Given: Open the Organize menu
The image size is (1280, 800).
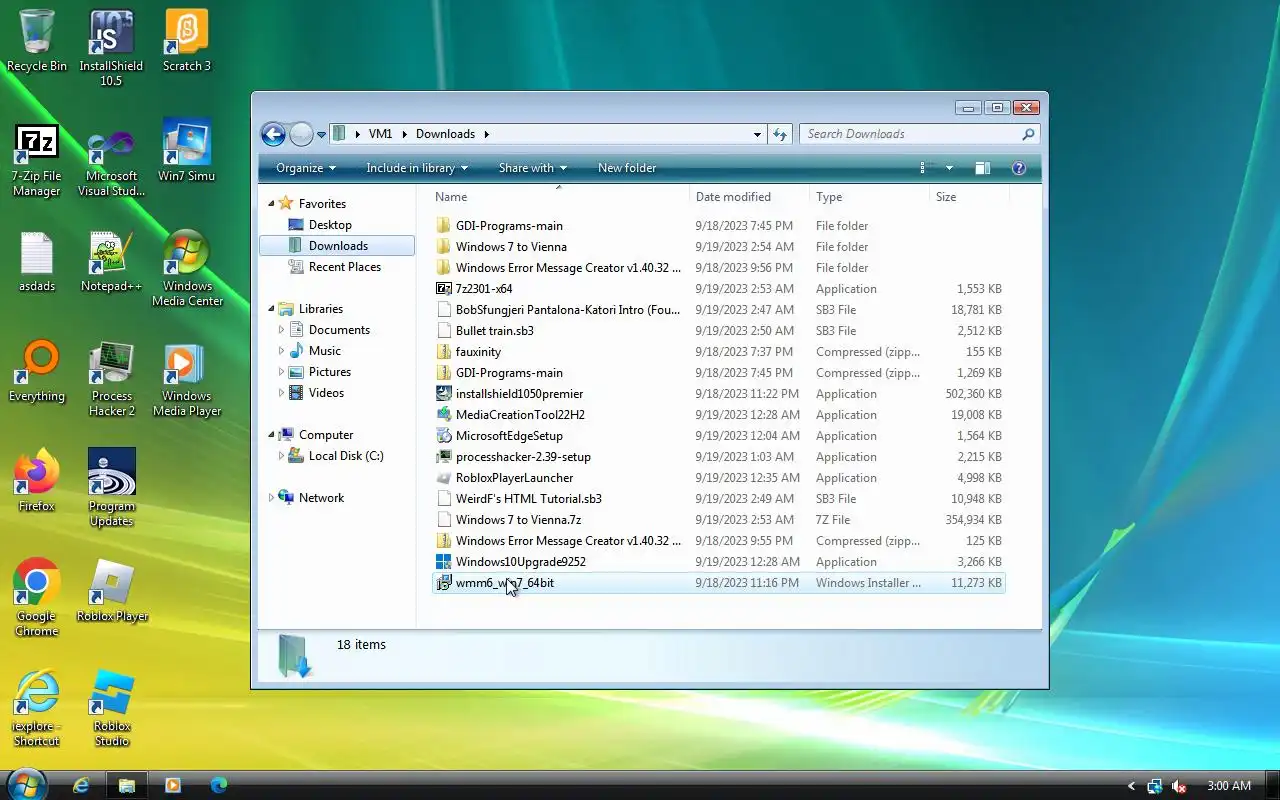Looking at the screenshot, I should pyautogui.click(x=306, y=168).
